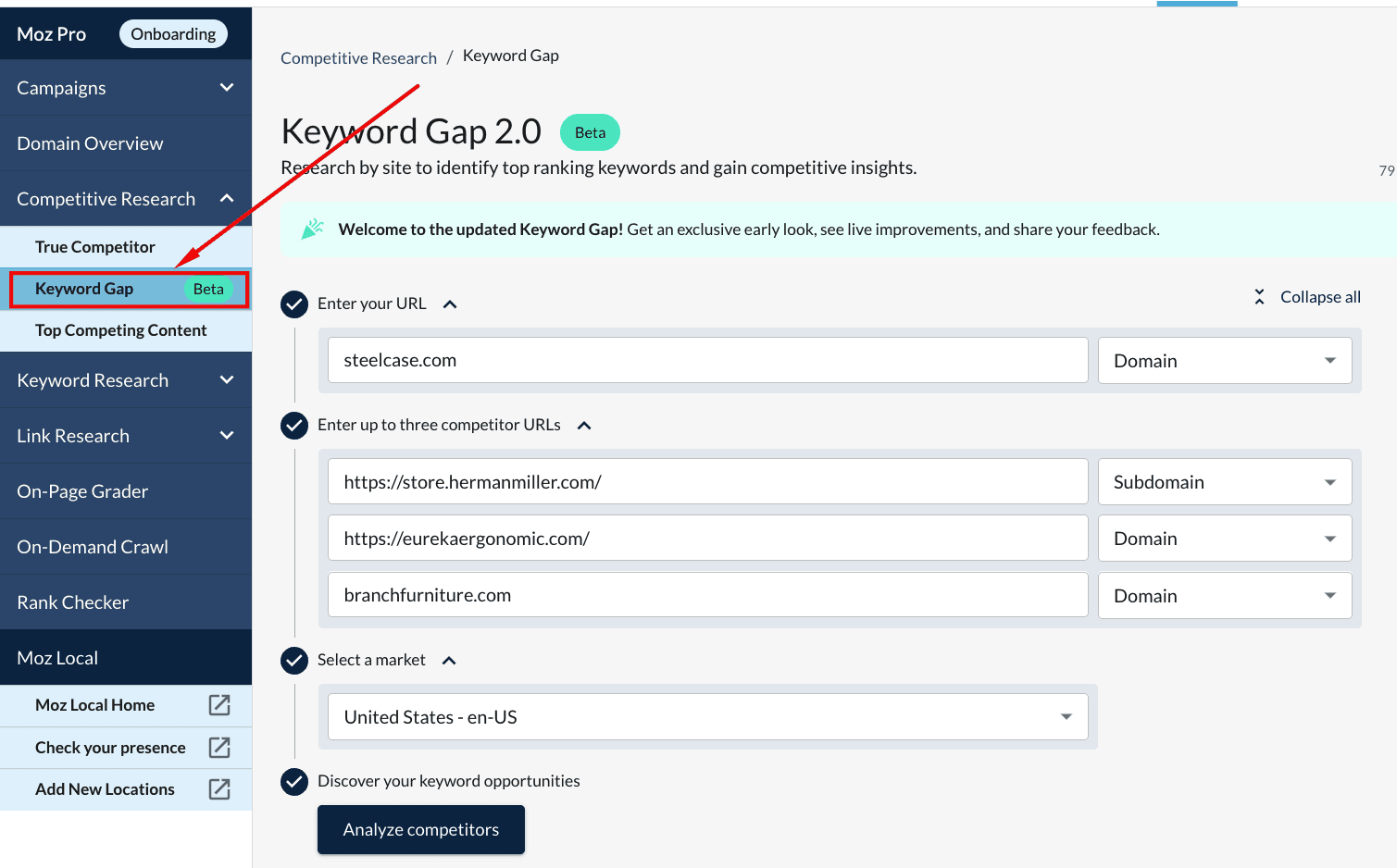Go to Competitive Research breadcrumb link
This screenshot has height=868, width=1397.
pos(358,58)
